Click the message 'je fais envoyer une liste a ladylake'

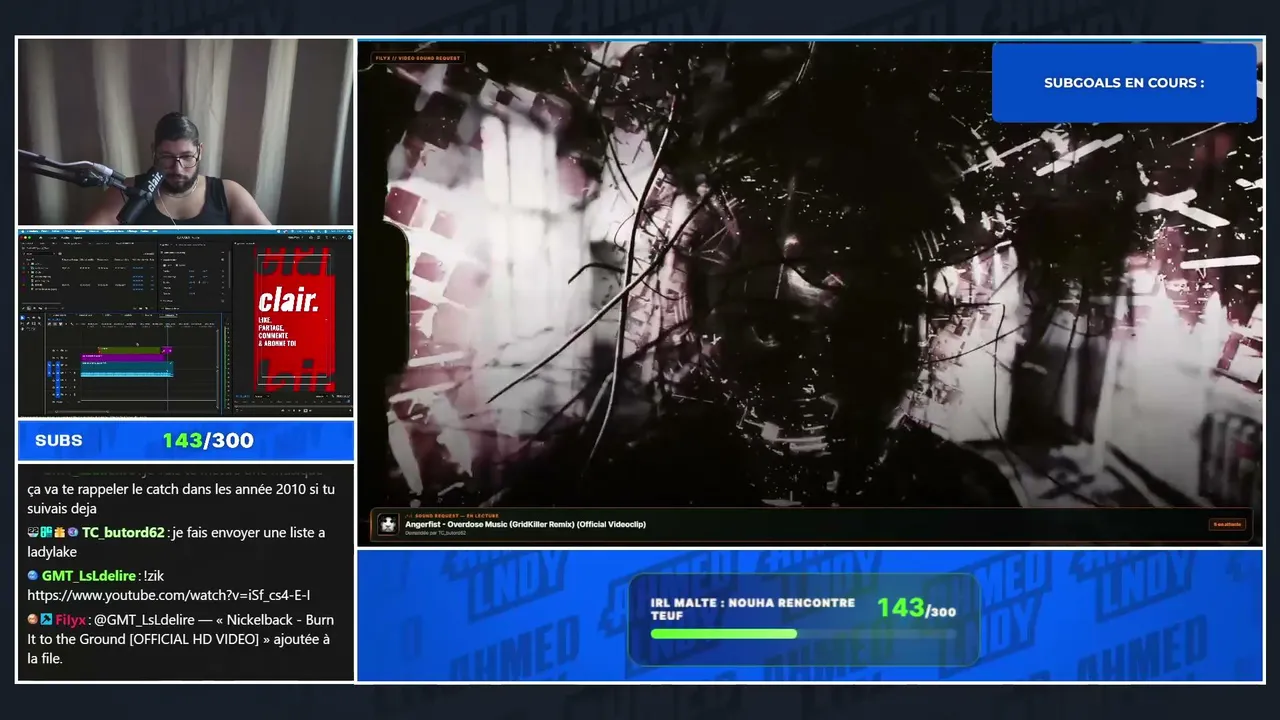(176, 542)
